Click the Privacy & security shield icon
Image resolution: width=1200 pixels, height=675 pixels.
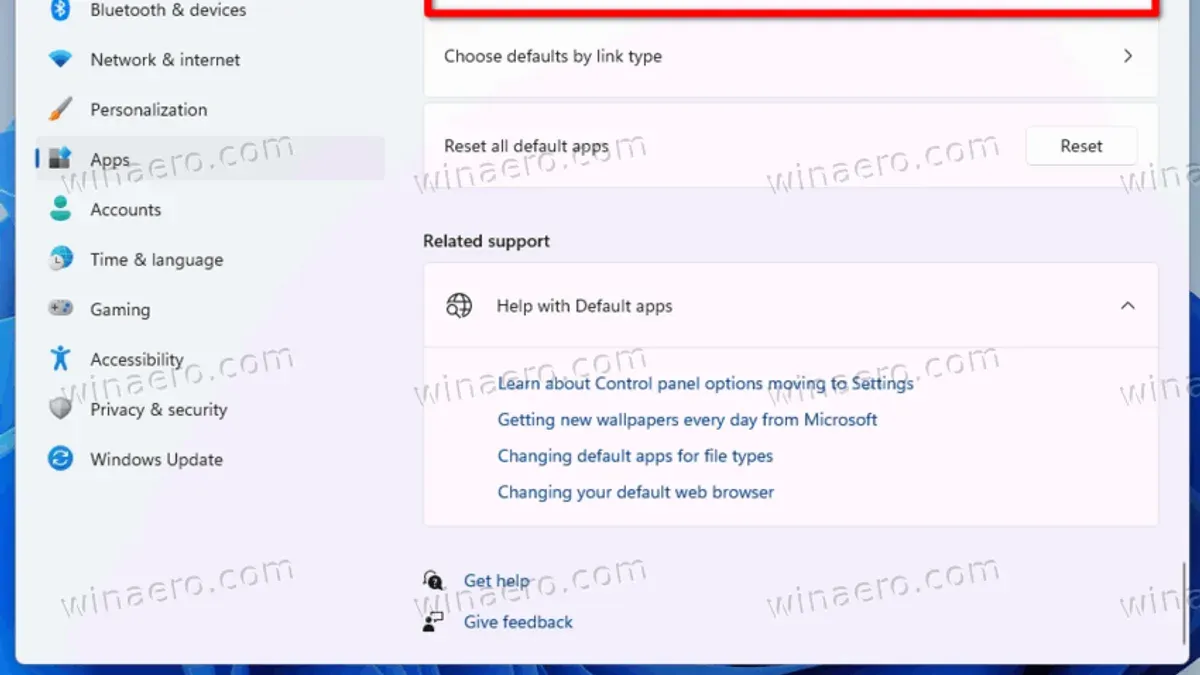pyautogui.click(x=61, y=409)
